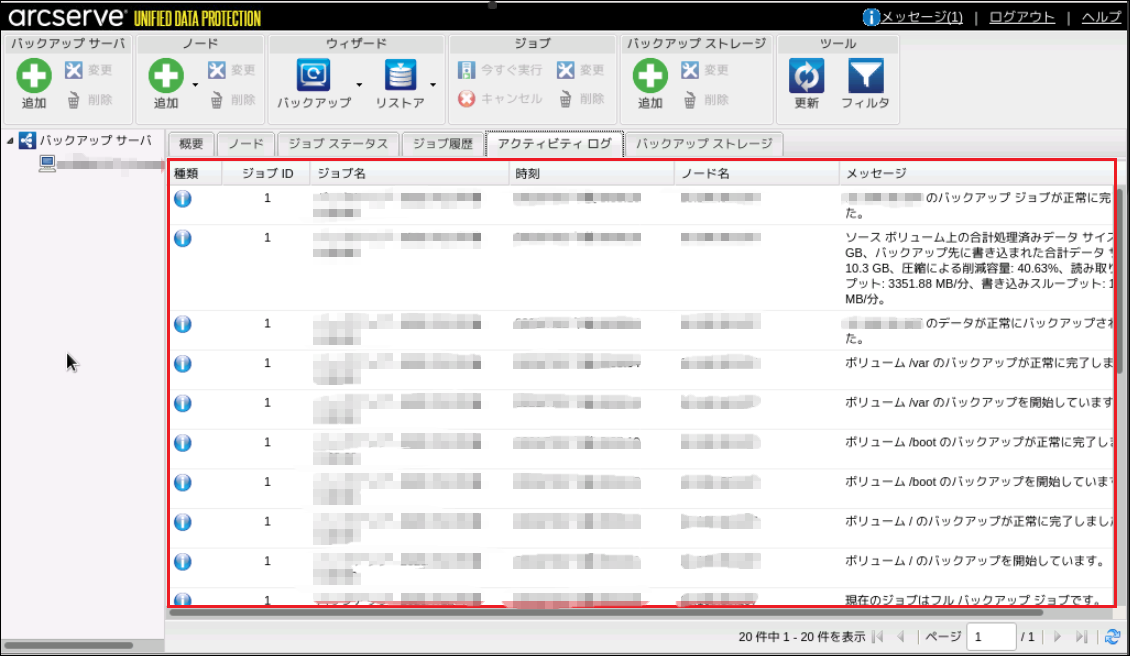
Task: Click the page number input field
Action: tap(991, 637)
